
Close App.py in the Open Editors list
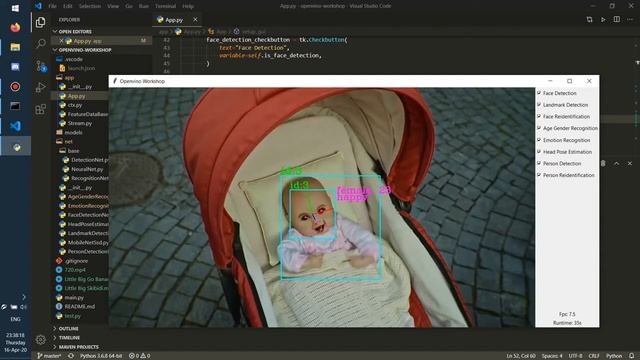click(61, 41)
